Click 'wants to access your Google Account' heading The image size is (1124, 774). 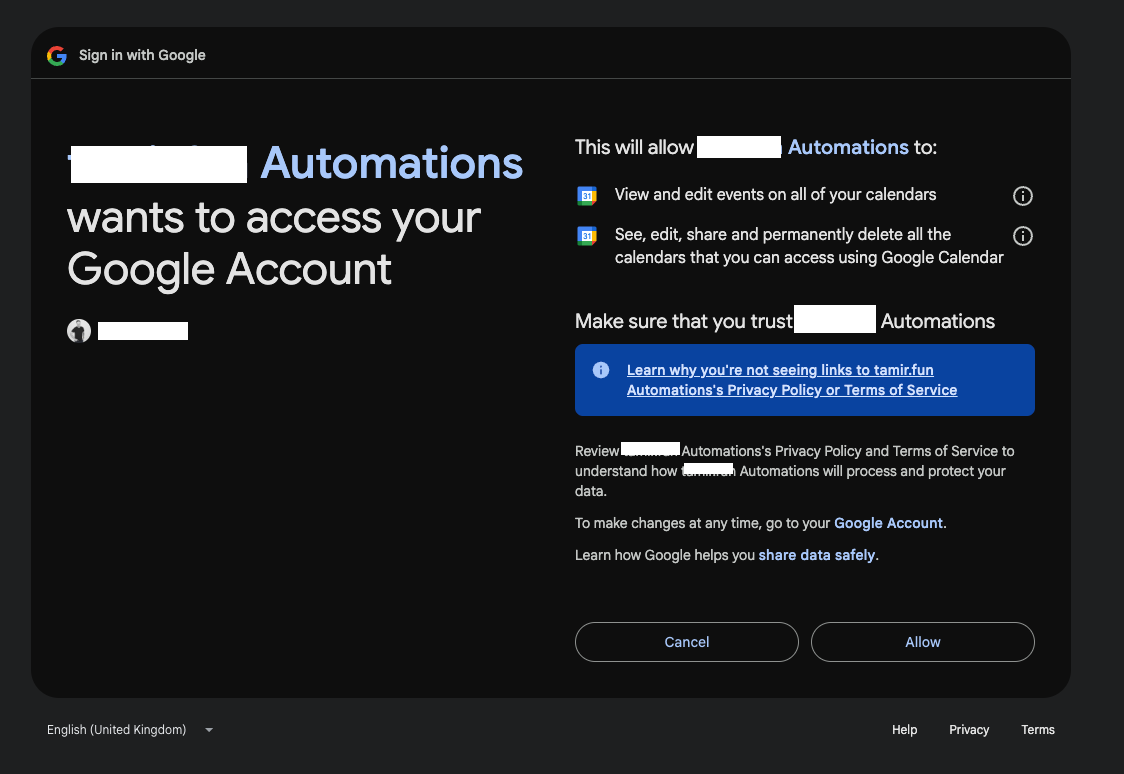click(x=274, y=244)
